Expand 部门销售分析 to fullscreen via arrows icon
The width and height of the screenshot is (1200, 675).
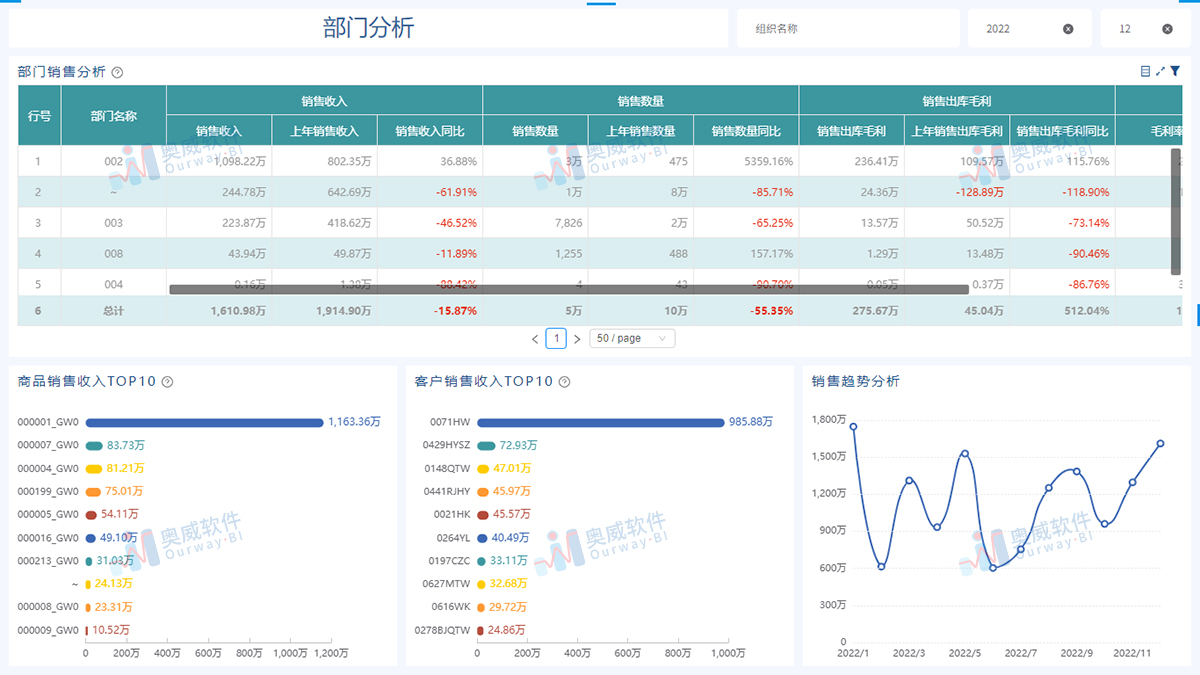(1160, 71)
